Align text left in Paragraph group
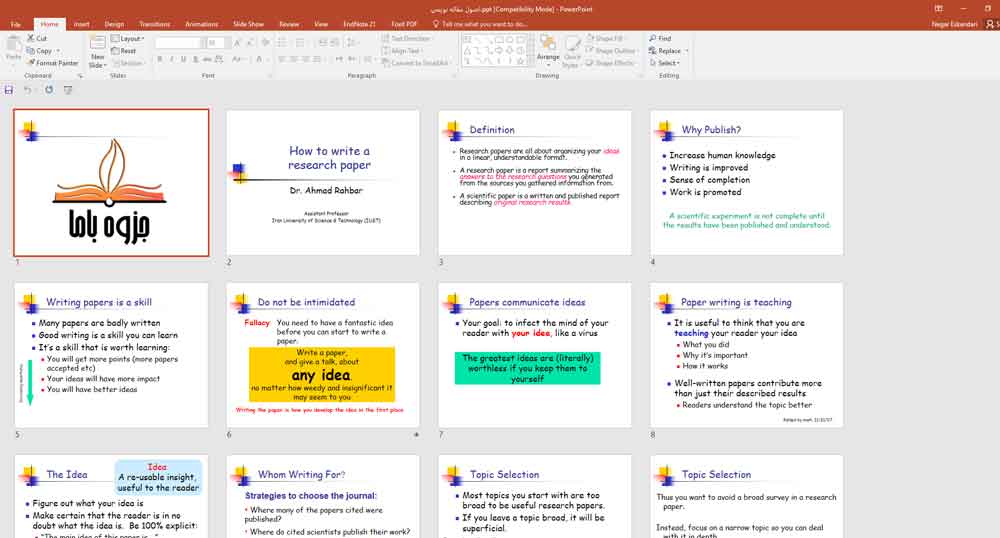Screen dimensions: 1000x538 [282, 59]
